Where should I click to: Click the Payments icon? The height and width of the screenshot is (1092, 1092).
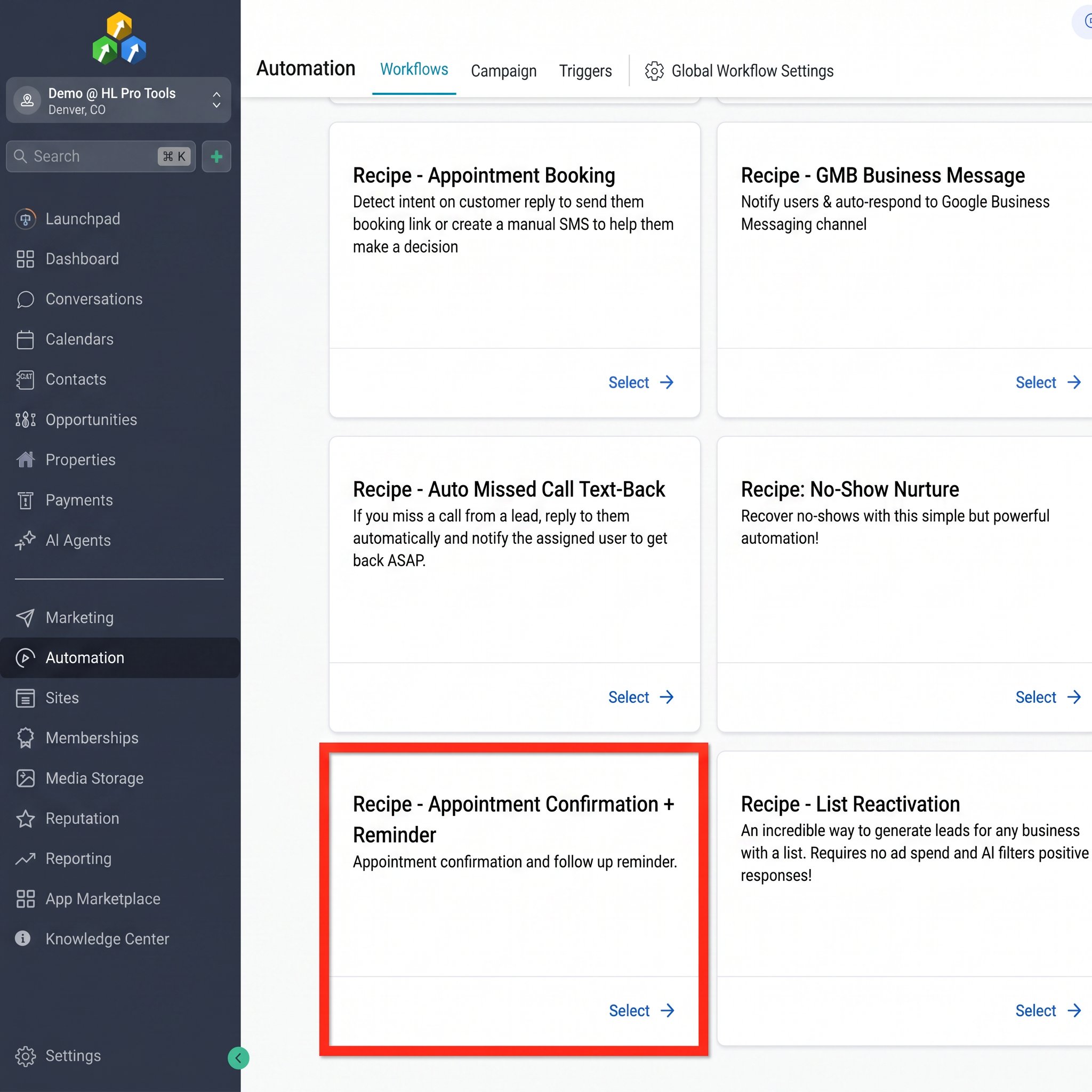pyautogui.click(x=26, y=500)
